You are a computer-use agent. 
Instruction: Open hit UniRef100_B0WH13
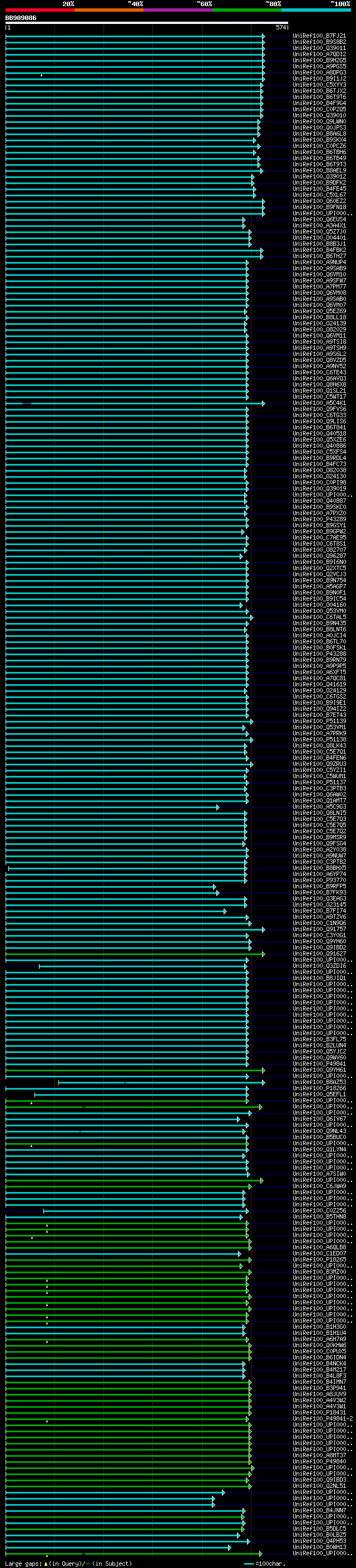[x=319, y=1547]
